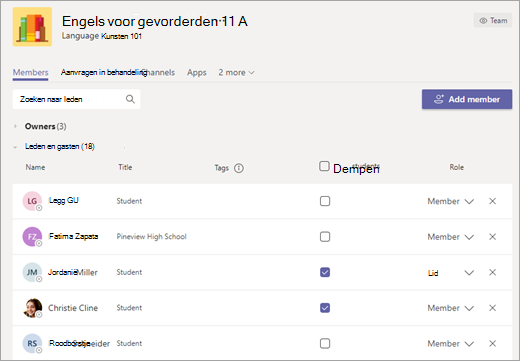Click the name Christie Cline
Viewport: 520px width, 361px height.
coord(73,308)
